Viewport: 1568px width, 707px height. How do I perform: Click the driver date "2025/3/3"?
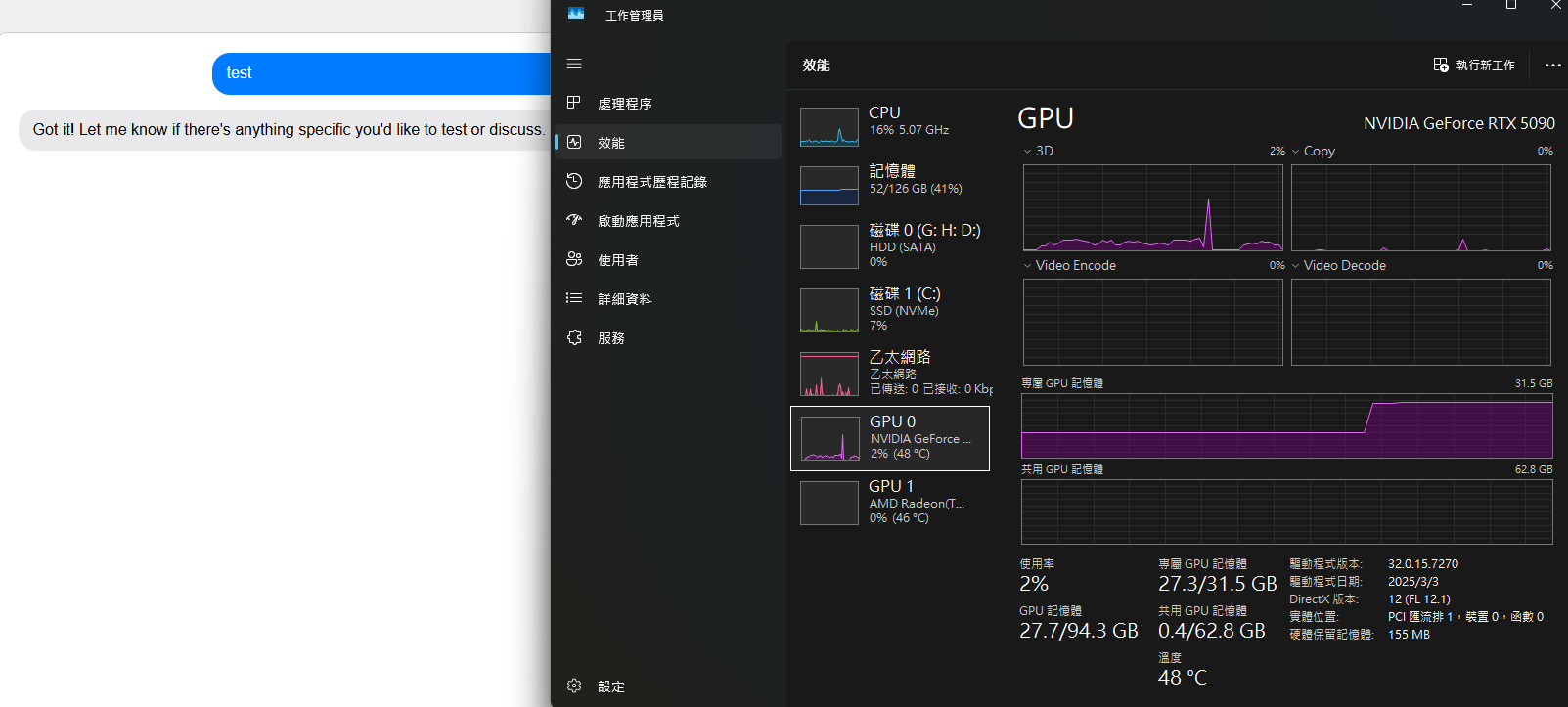1413,582
